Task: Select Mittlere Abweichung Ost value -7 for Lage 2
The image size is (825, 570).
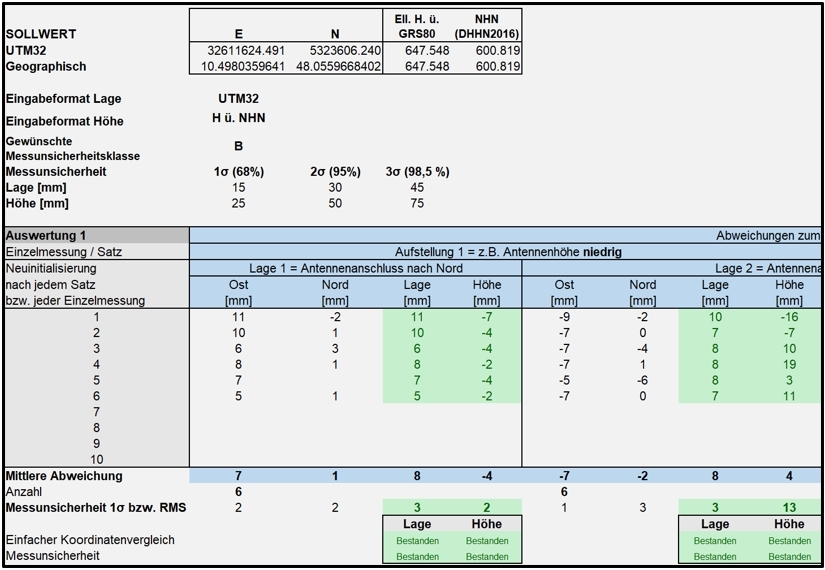Action: pos(564,476)
